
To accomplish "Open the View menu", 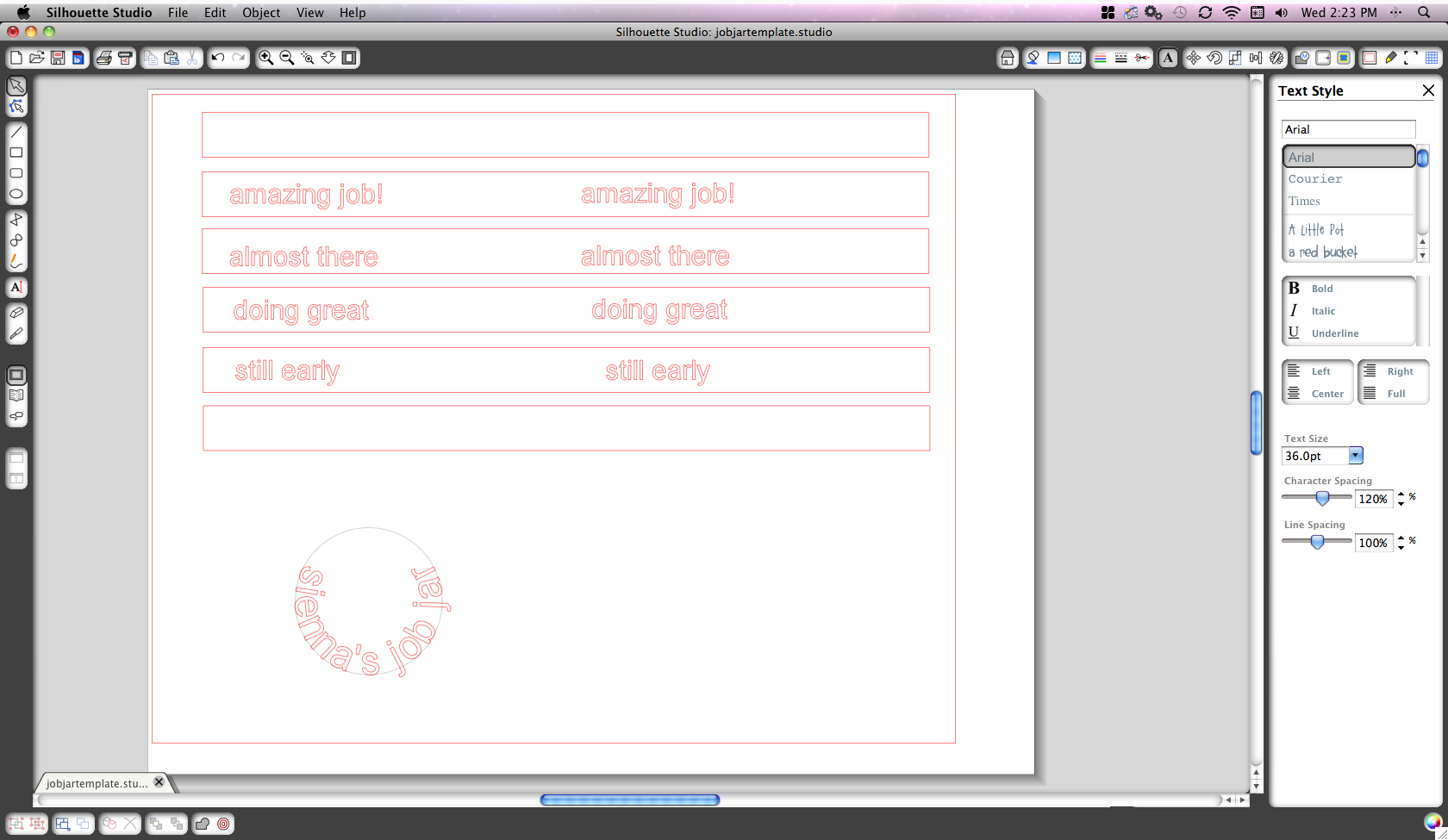I will (x=310, y=12).
